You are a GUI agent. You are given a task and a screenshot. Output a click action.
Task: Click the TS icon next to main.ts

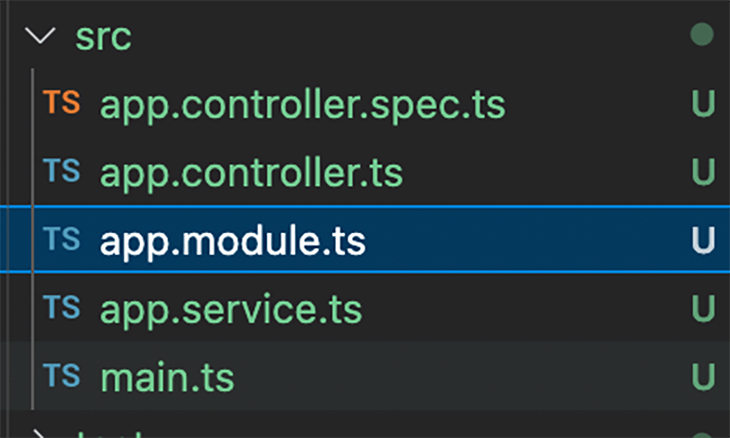click(61, 375)
